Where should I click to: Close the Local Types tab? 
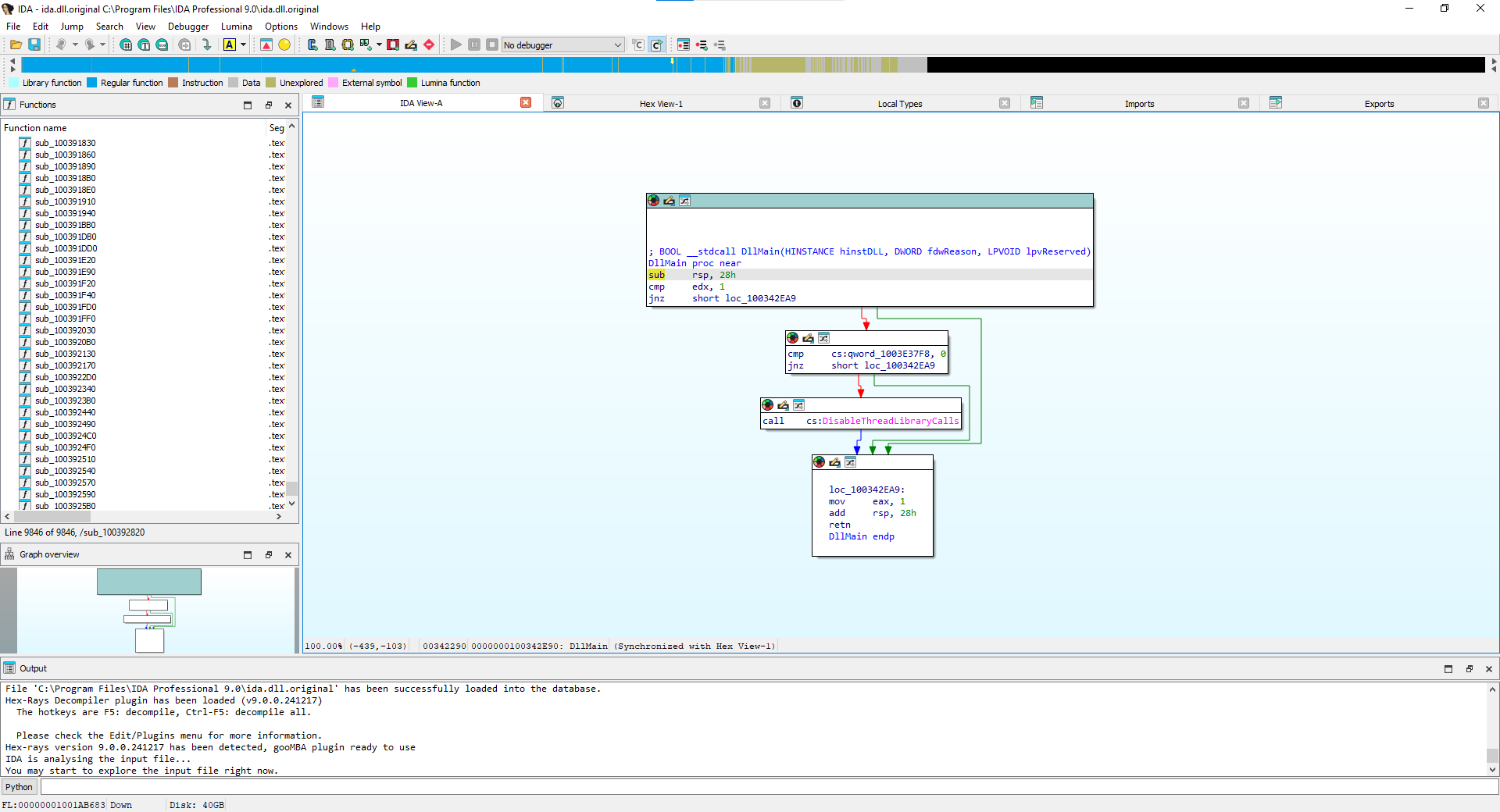[x=1005, y=103]
